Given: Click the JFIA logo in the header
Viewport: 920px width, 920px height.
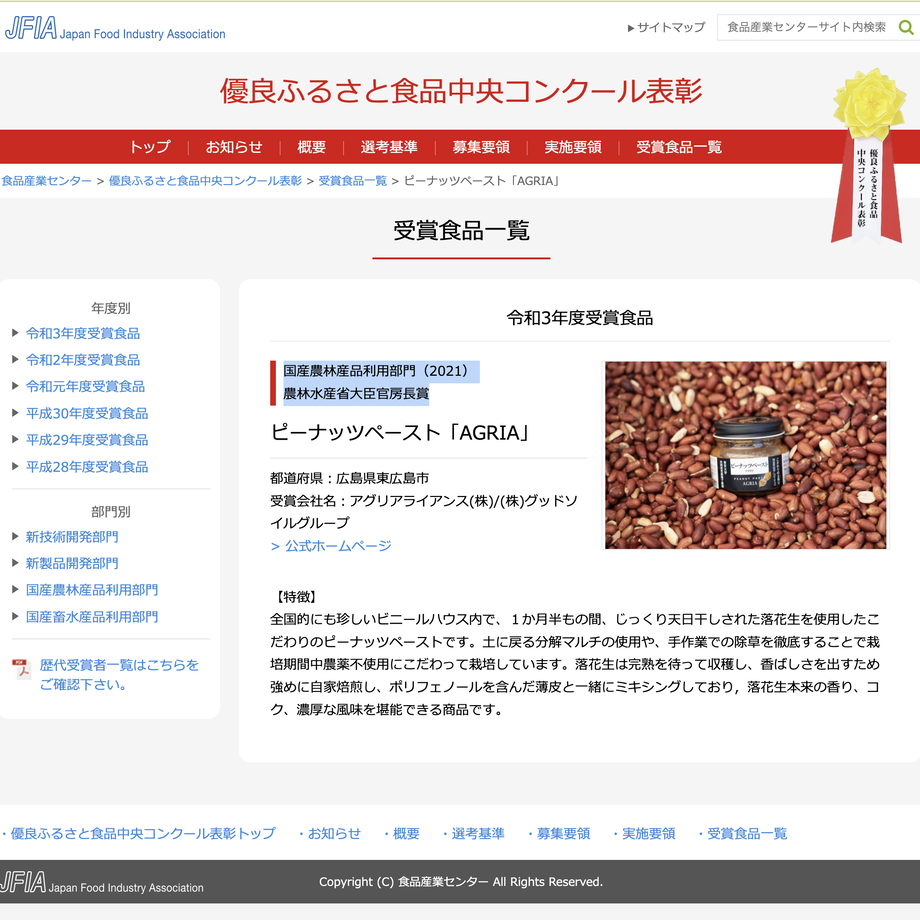Looking at the screenshot, I should 115,28.
